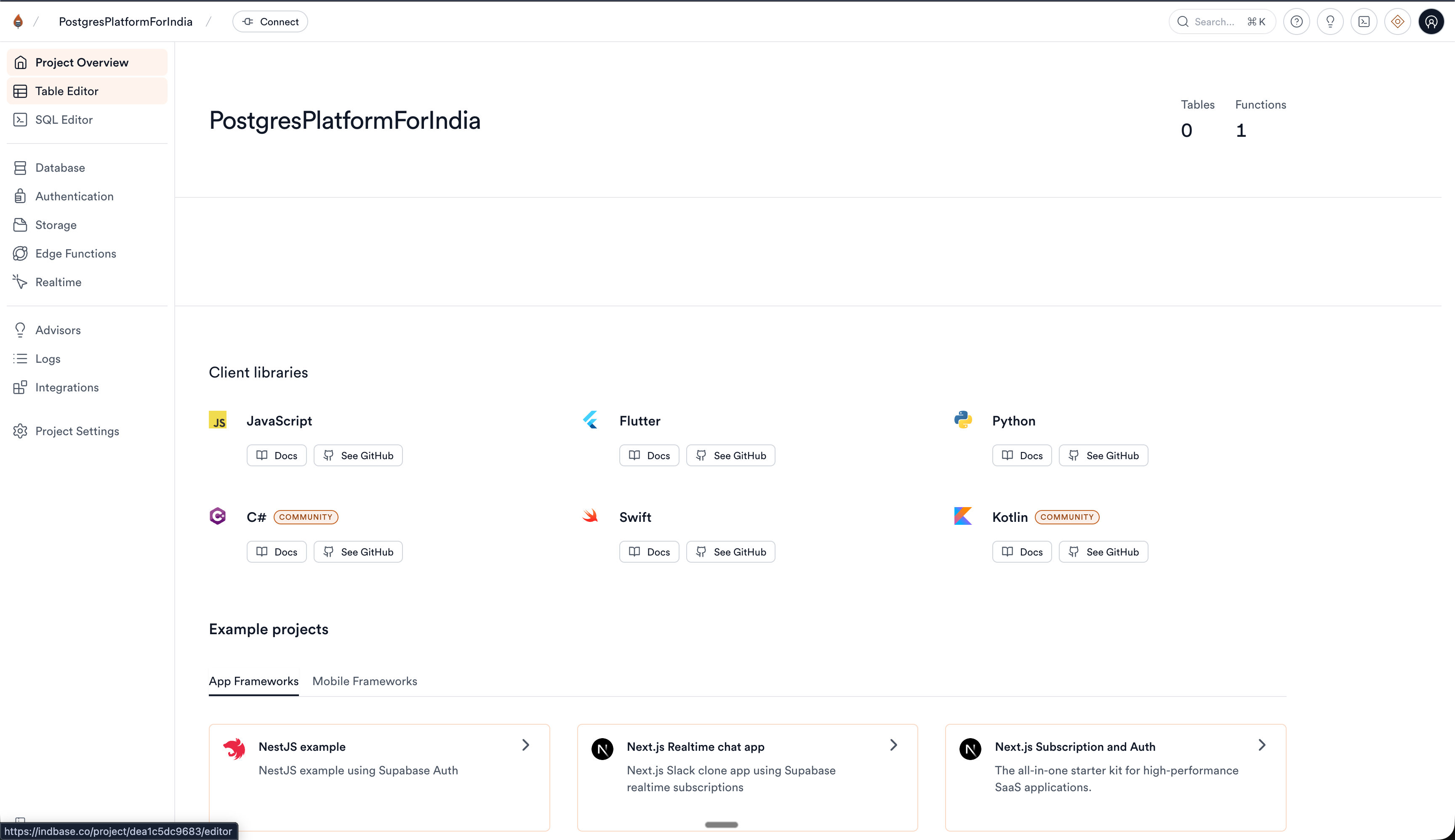Image resolution: width=1455 pixels, height=840 pixels.
Task: Click the lightbulb assistant icon in the header
Action: [x=1330, y=21]
